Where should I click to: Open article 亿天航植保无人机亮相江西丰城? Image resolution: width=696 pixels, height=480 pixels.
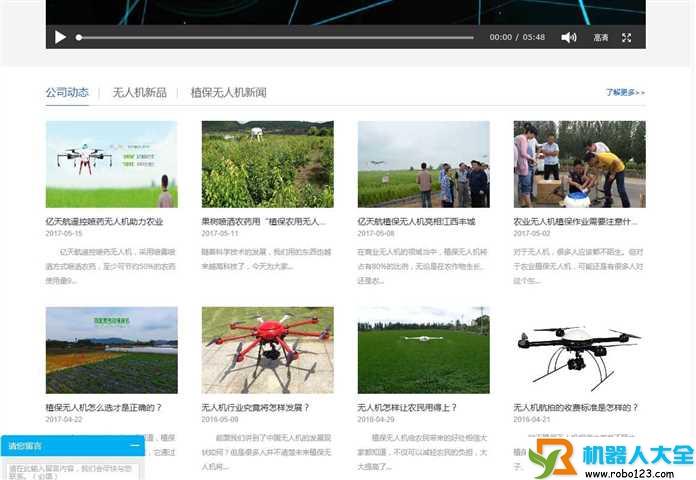pyautogui.click(x=416, y=221)
